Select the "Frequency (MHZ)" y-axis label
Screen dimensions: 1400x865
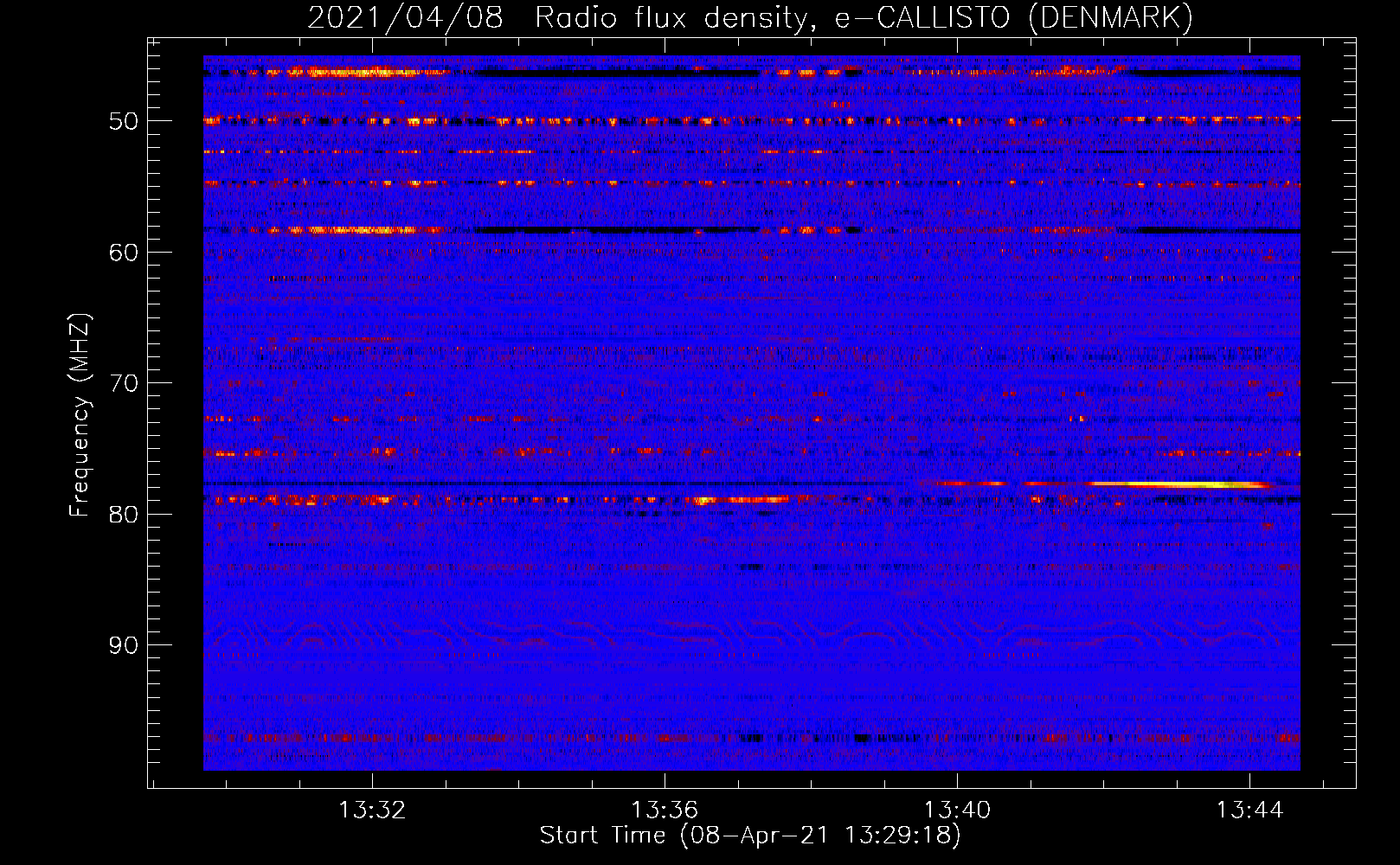tap(79, 415)
